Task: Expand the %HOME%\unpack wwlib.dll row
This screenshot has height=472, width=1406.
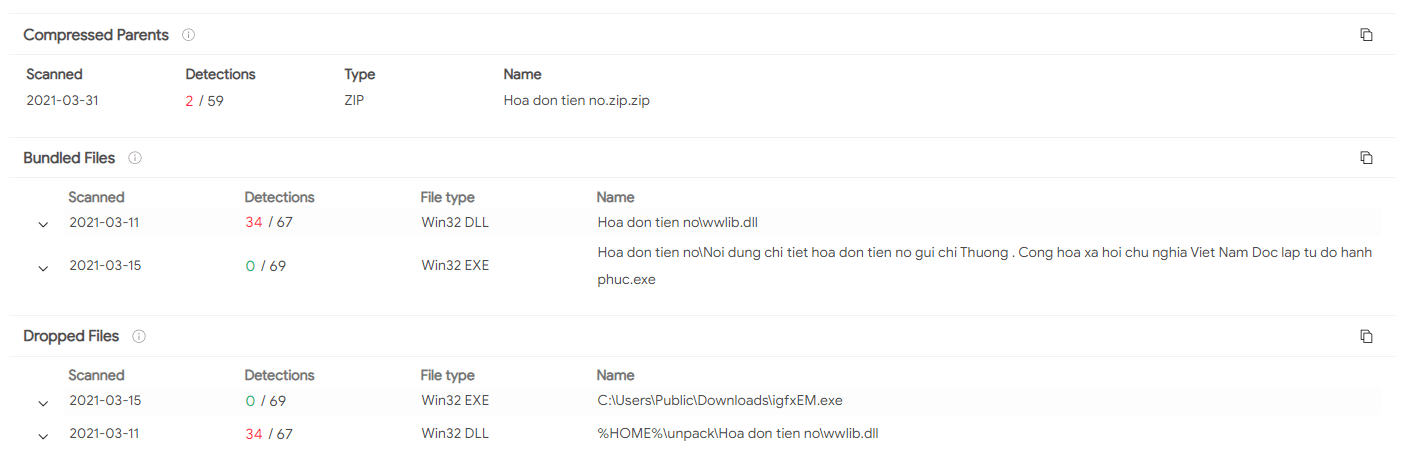Action: pos(43,436)
